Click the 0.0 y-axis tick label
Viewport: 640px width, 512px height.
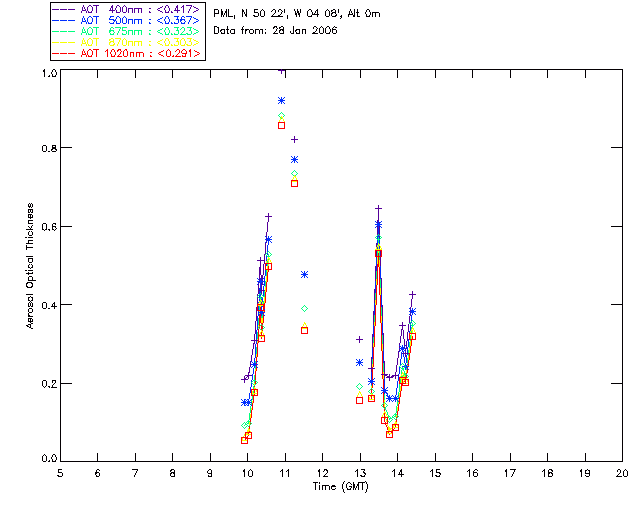click(x=49, y=458)
